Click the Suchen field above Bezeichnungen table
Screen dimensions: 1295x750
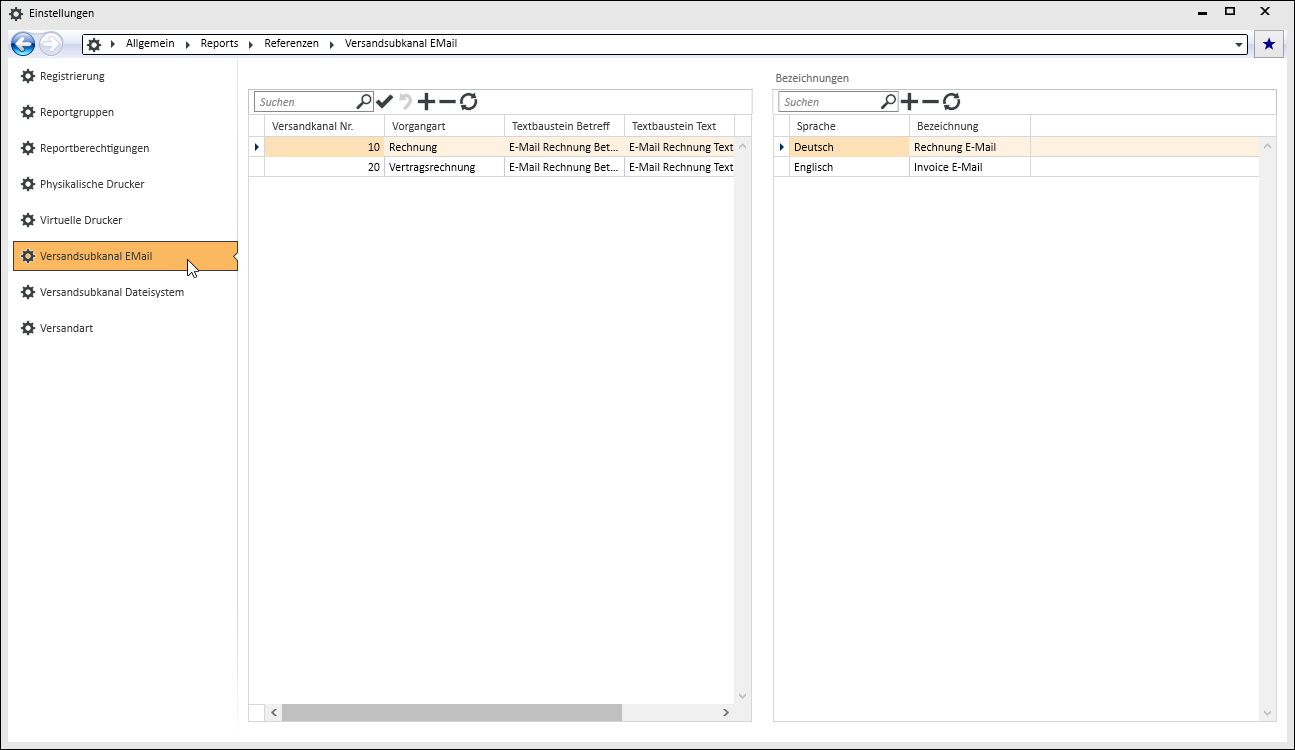coord(829,102)
